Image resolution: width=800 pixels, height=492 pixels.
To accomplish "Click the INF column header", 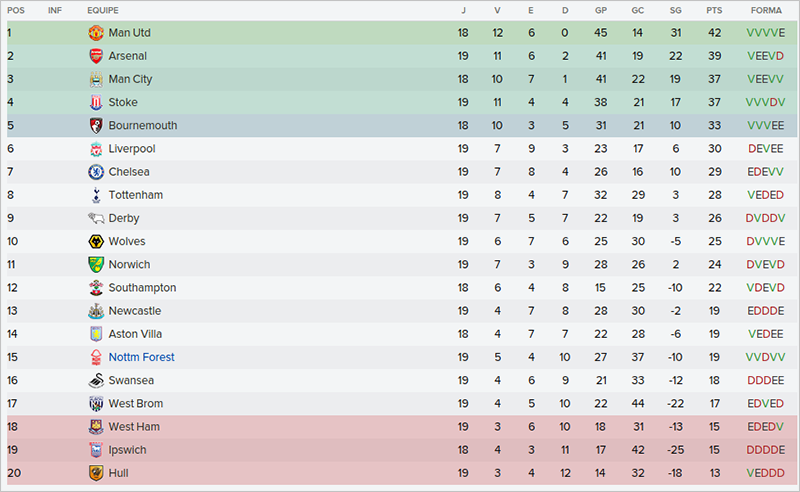I will click(54, 10).
